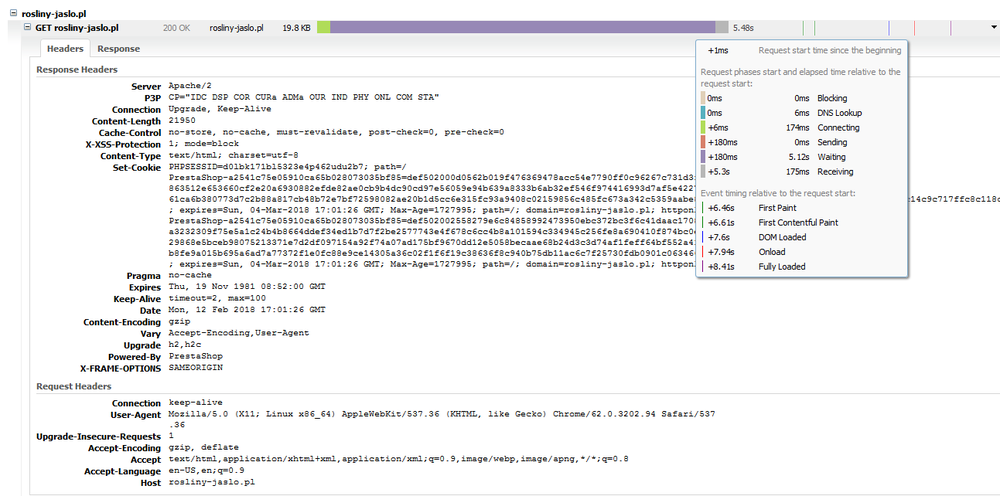This screenshot has height=496, width=1000.
Task: Click the First Paint event label
Action: 777,208
